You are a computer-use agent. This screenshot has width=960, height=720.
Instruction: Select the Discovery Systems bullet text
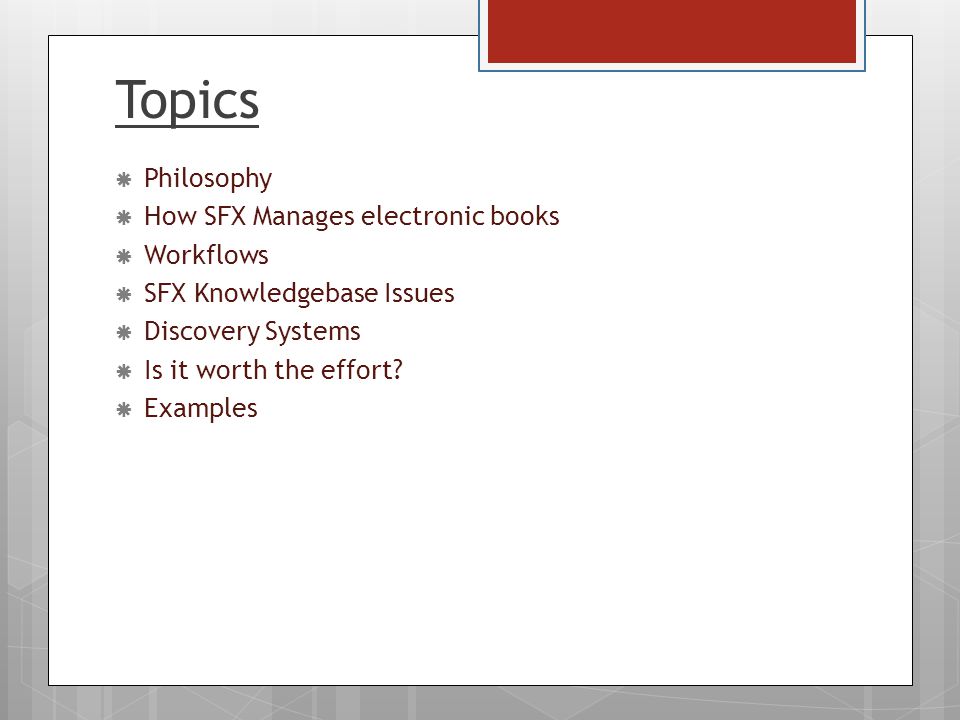pyautogui.click(x=252, y=332)
